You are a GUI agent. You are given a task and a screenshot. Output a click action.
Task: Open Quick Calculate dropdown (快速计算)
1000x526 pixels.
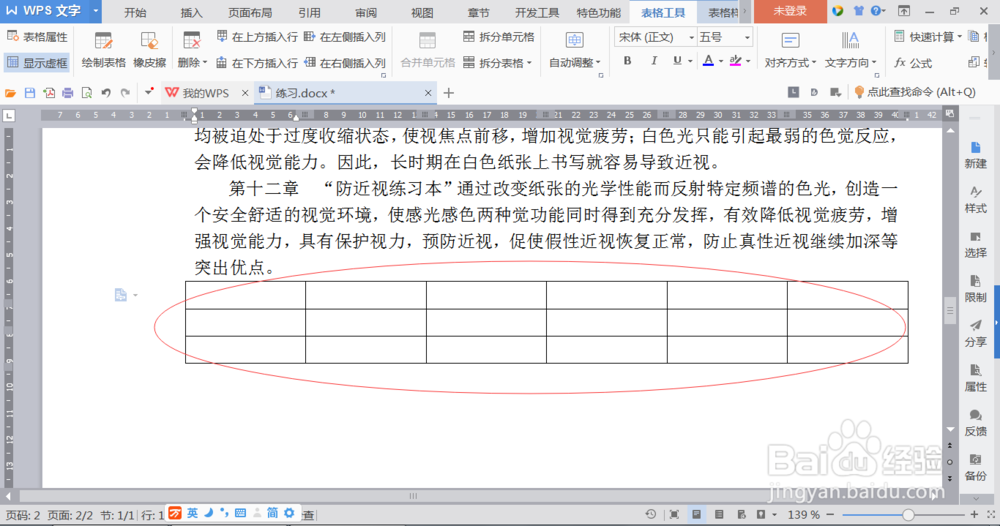point(928,37)
